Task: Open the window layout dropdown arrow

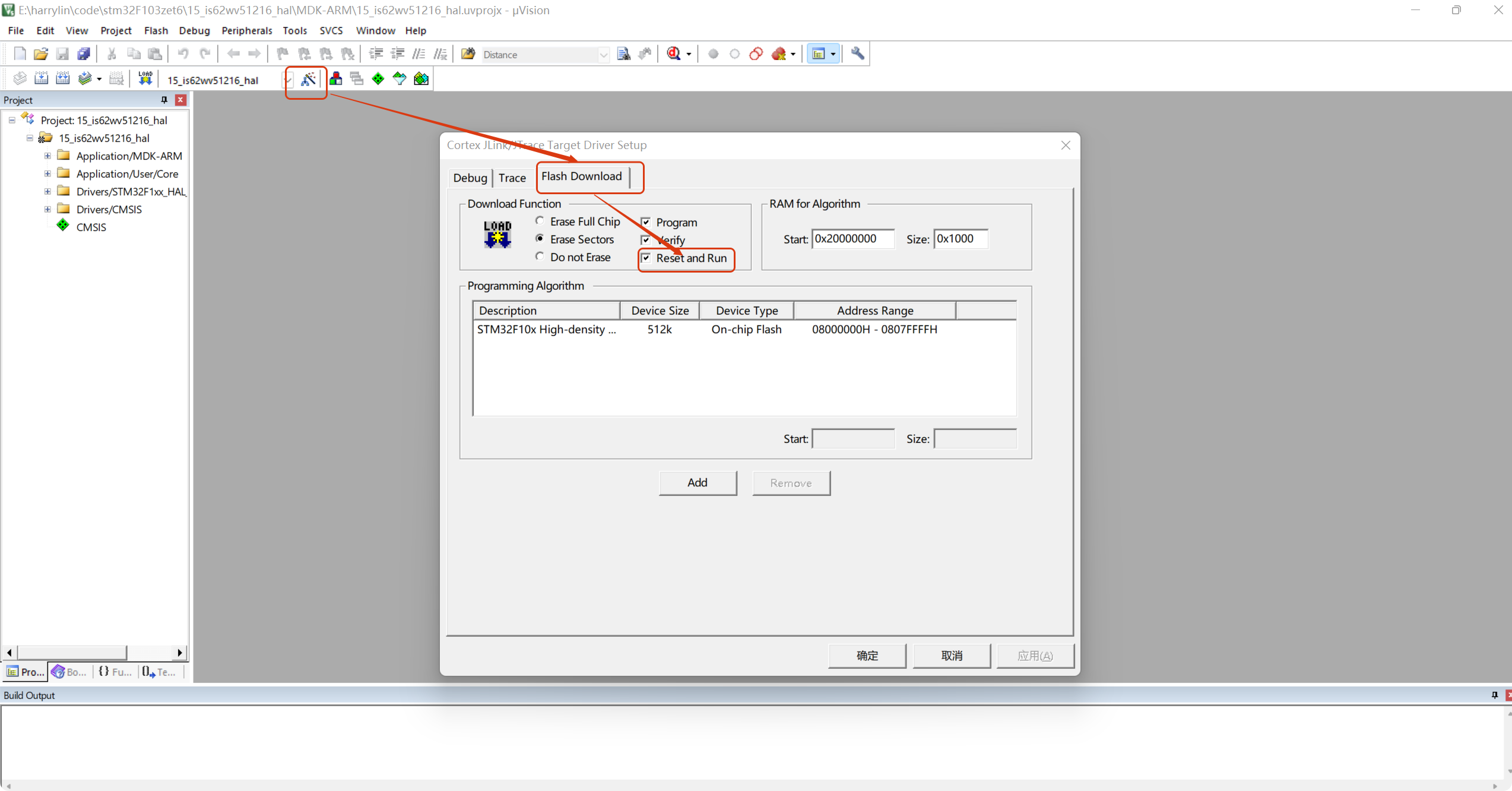Action: tap(833, 55)
